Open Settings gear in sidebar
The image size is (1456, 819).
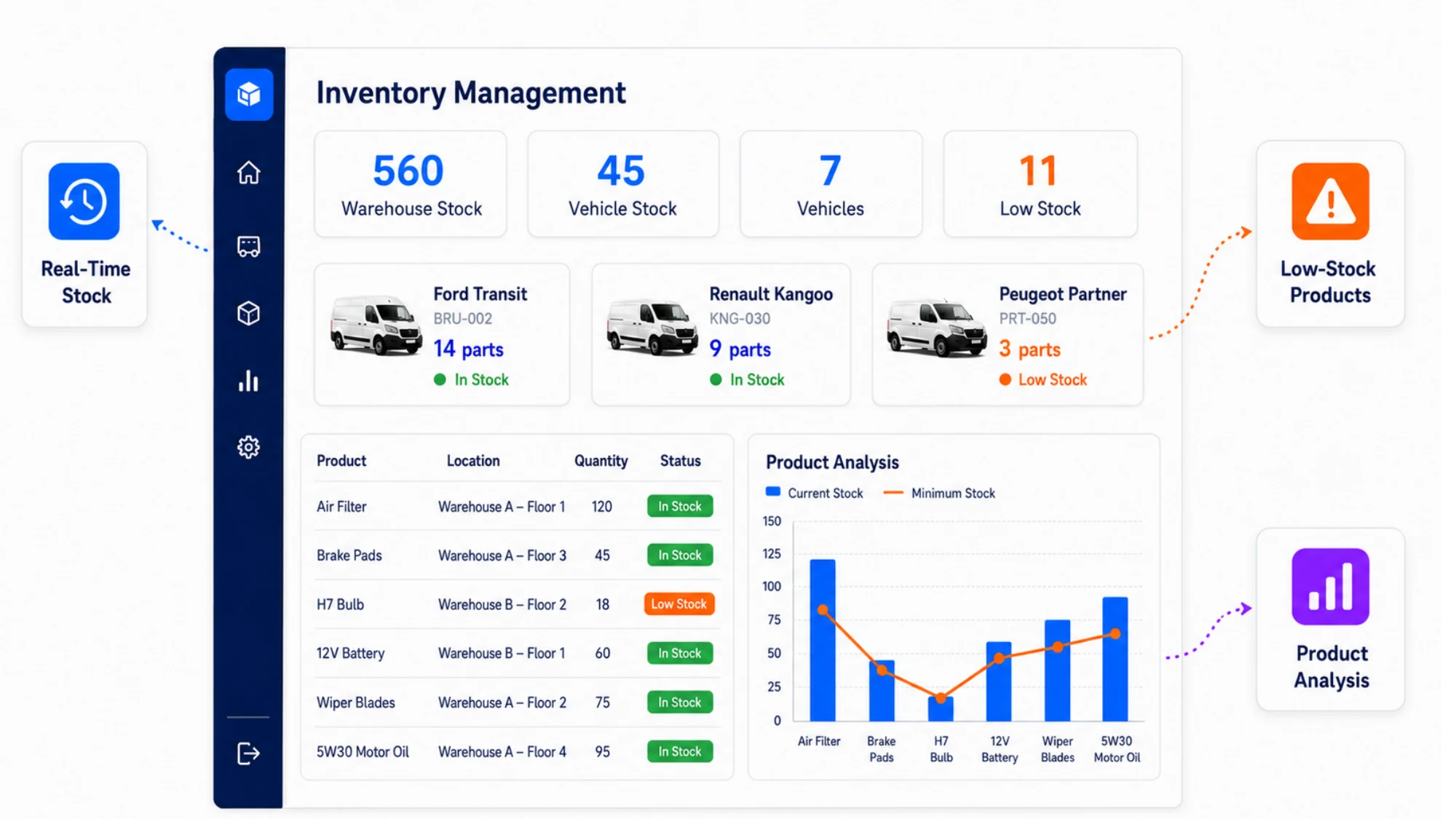[249, 447]
